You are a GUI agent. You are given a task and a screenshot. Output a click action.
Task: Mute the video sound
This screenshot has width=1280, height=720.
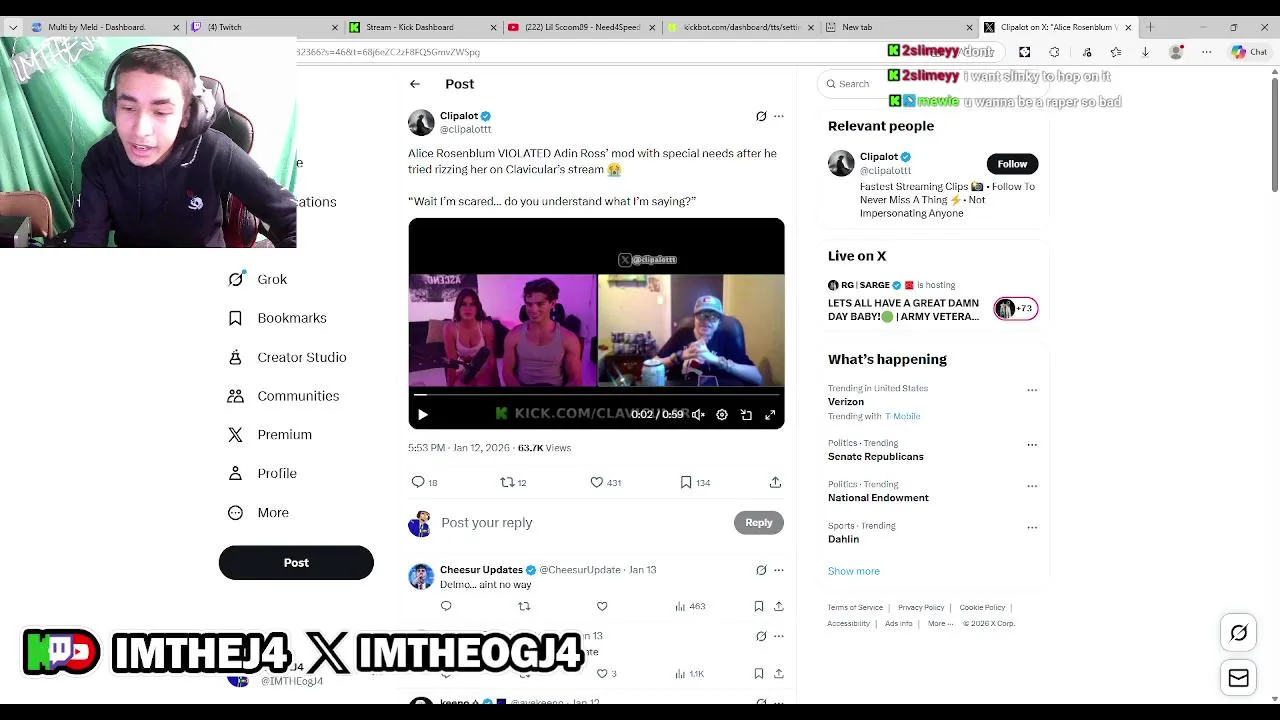698,414
